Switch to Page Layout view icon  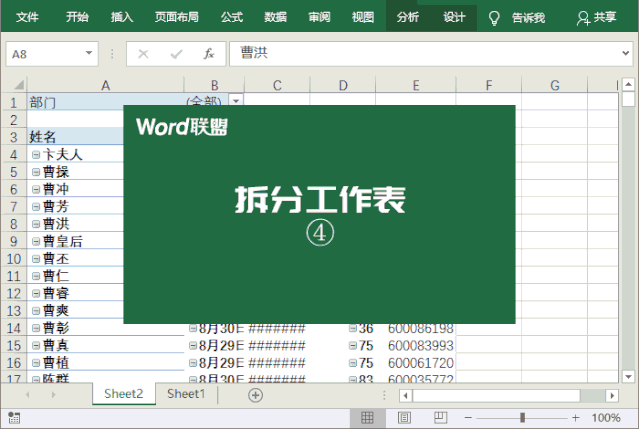coord(404,417)
